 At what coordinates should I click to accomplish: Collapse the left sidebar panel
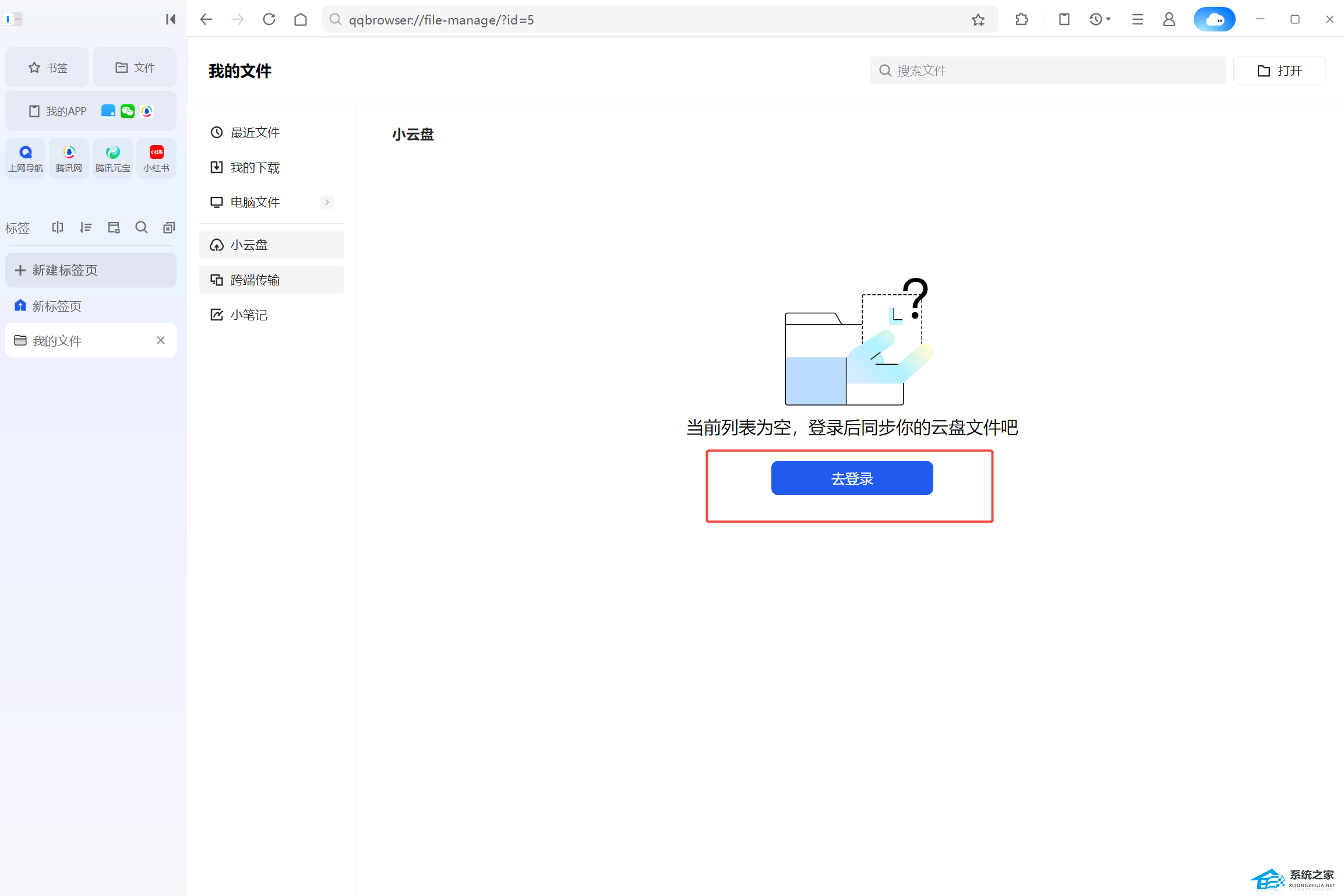point(170,19)
